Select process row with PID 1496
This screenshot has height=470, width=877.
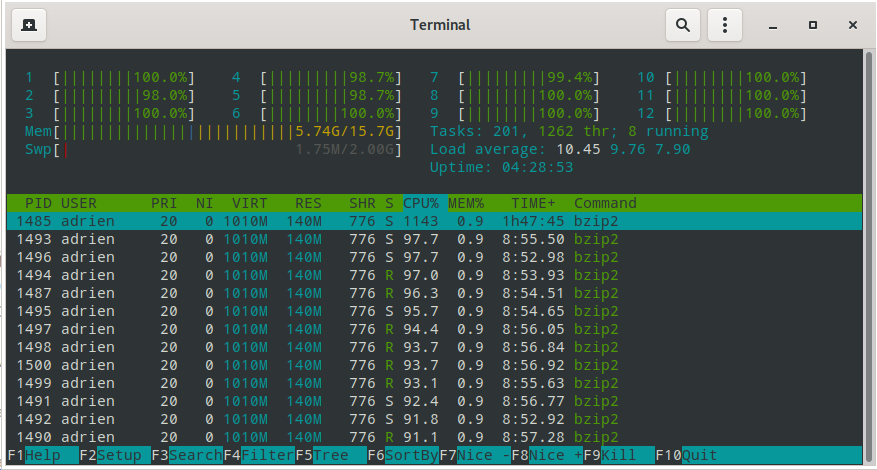[x=434, y=257]
